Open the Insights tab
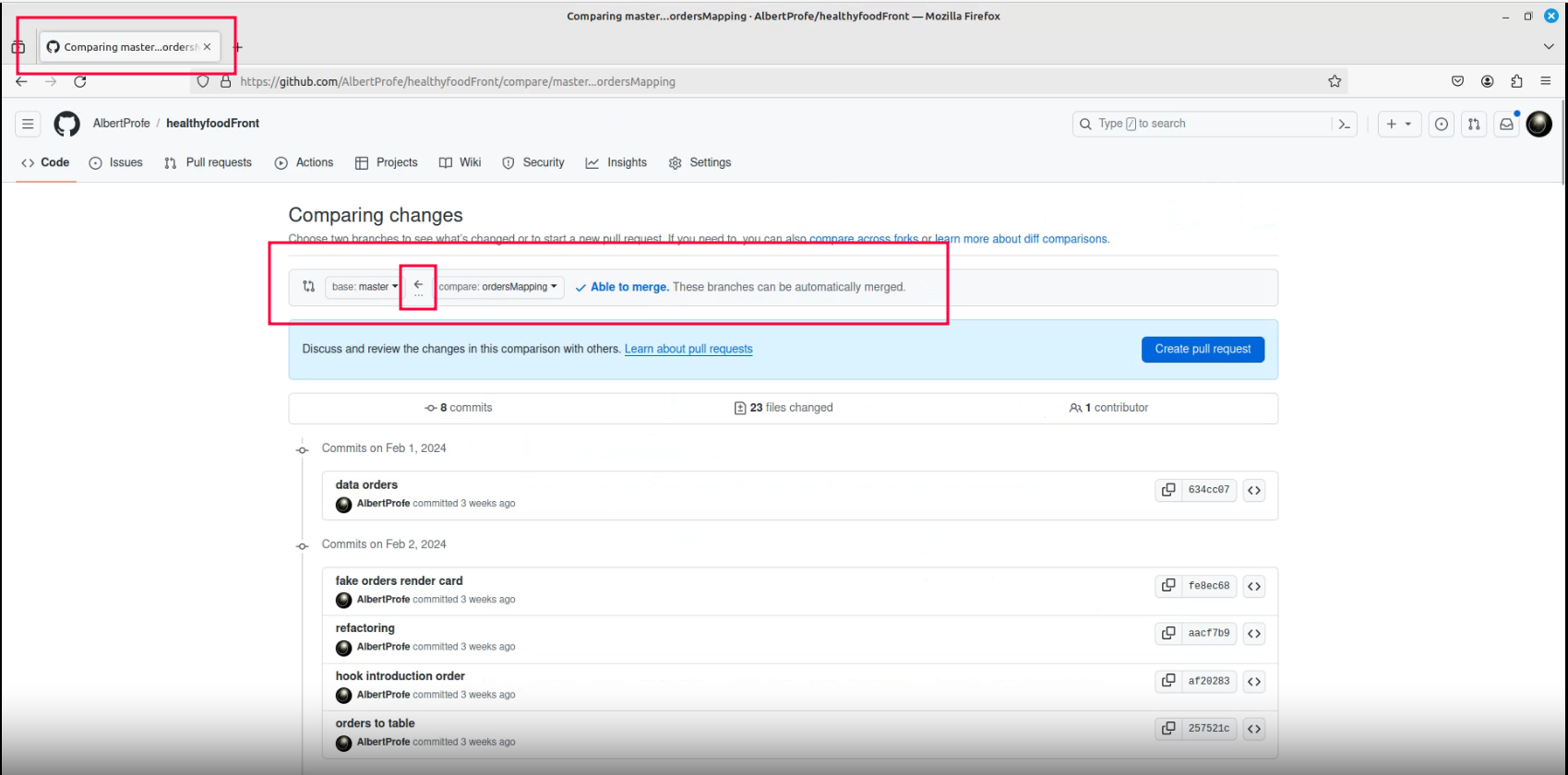Image resolution: width=1568 pixels, height=775 pixels. coord(616,162)
